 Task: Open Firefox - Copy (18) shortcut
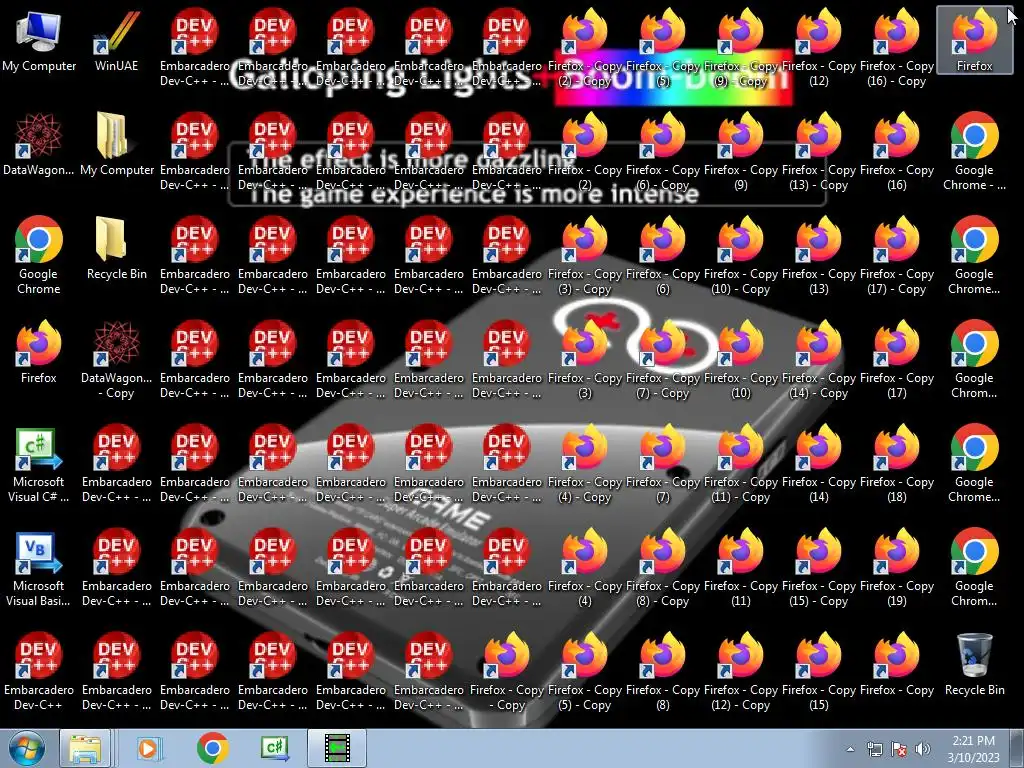(x=896, y=464)
